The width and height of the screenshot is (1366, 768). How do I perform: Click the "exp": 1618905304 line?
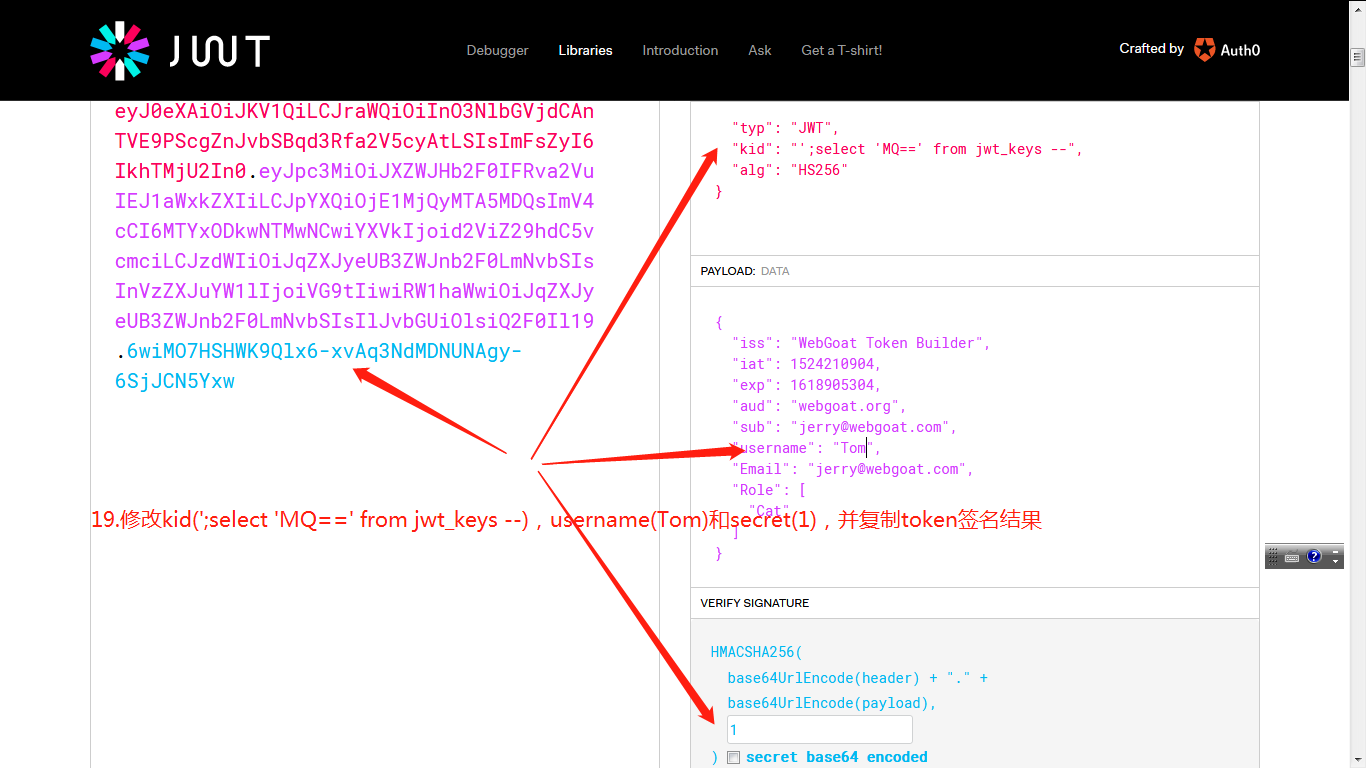point(807,385)
